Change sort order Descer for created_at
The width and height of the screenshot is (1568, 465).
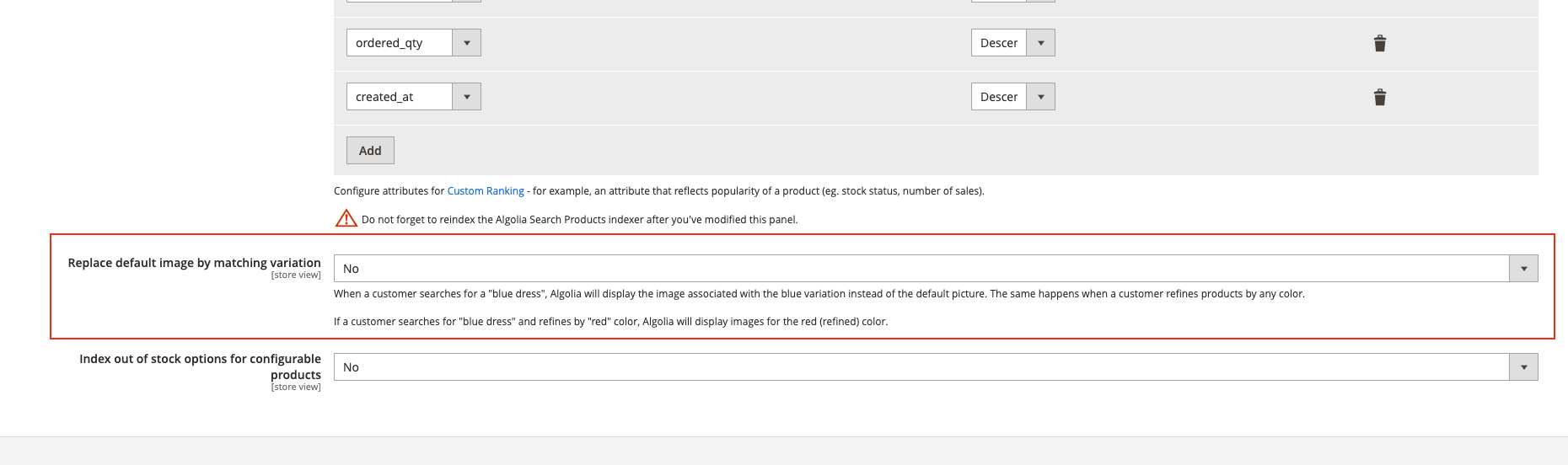point(1013,97)
